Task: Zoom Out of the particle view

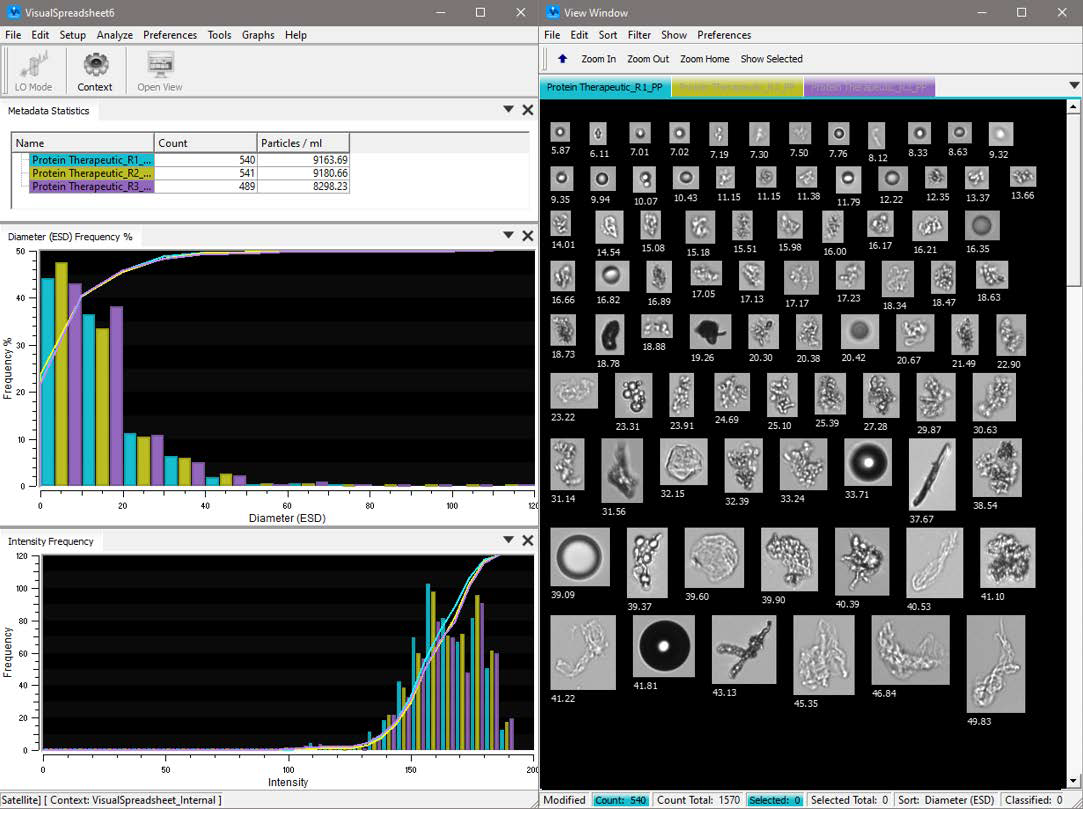Action: 648,58
